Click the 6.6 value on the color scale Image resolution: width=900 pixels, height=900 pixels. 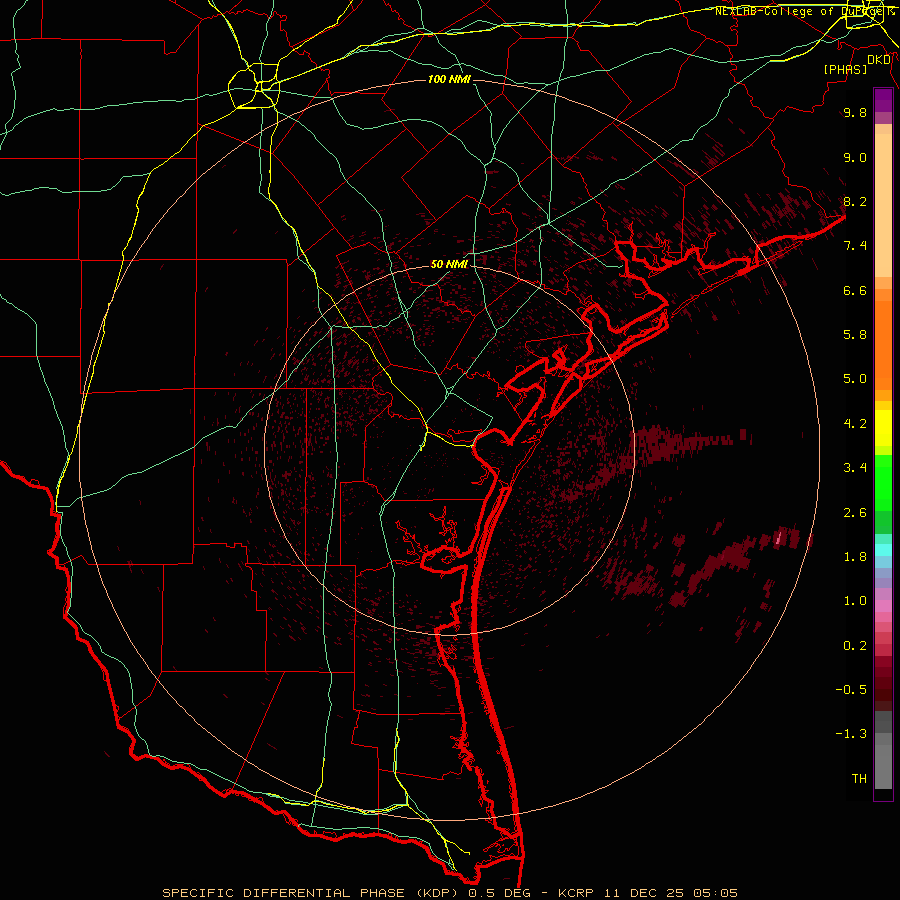(x=855, y=290)
